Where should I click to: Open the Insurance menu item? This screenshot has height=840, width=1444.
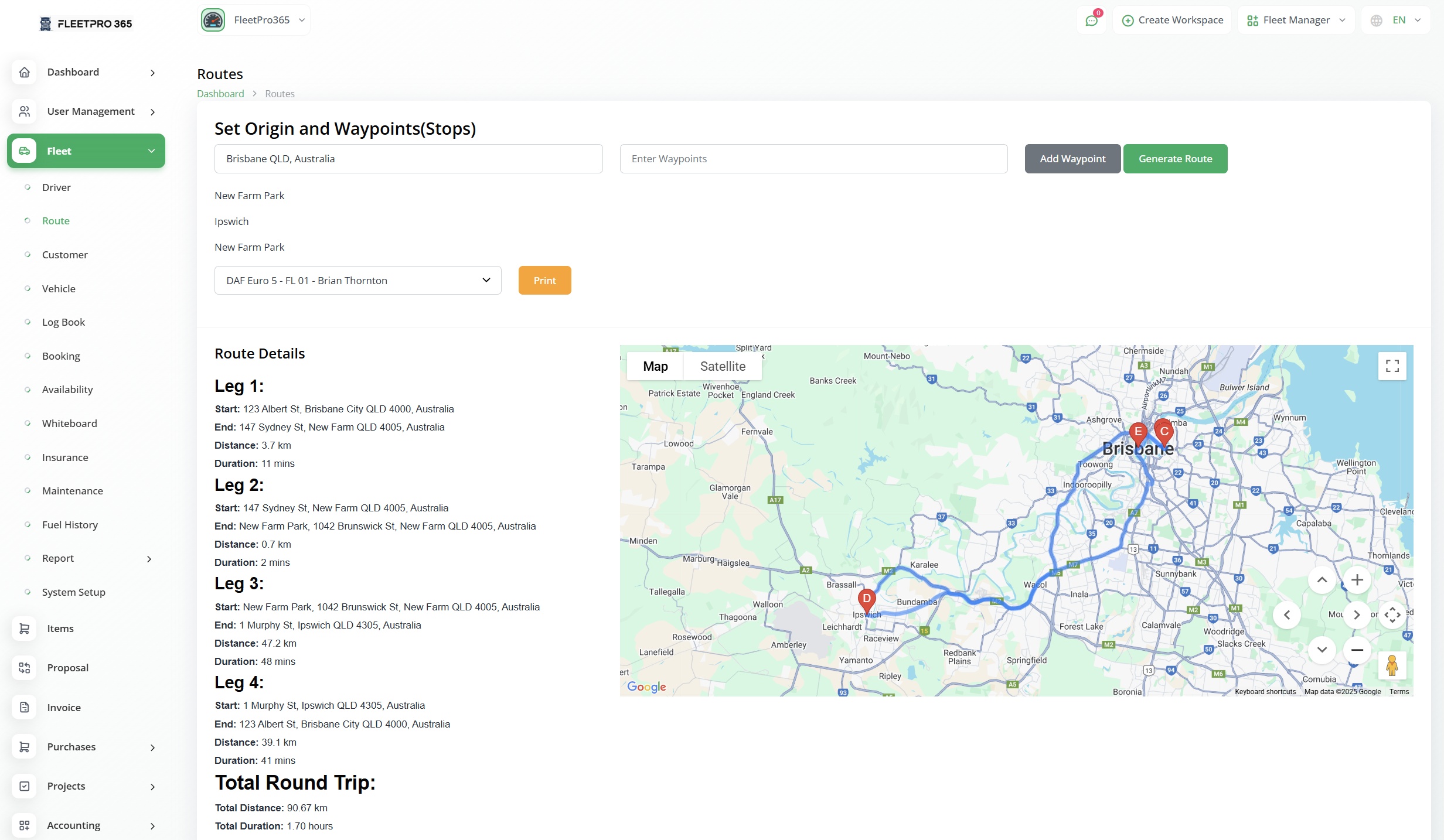65,457
